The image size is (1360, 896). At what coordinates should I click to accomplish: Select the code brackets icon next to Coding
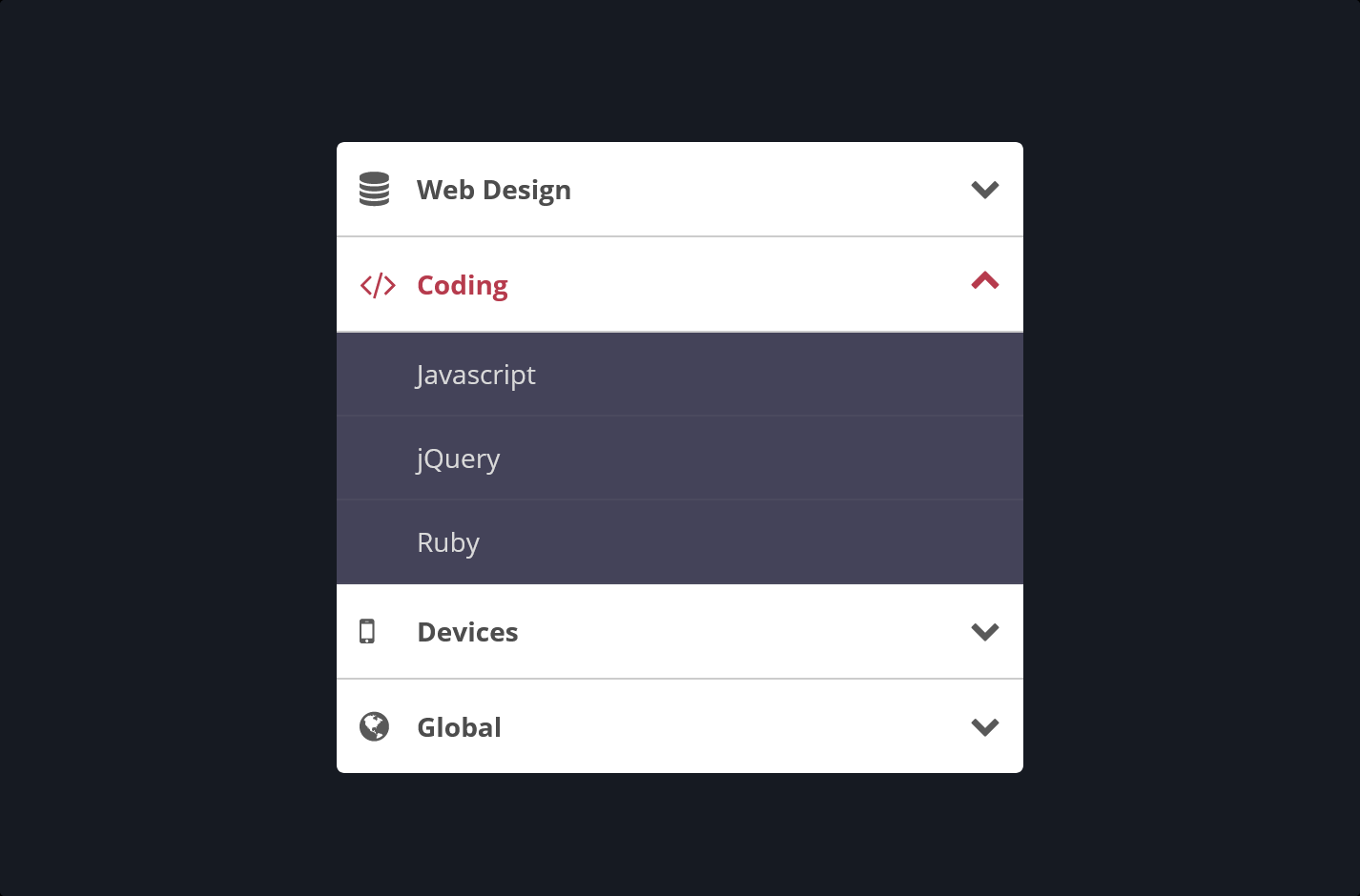(377, 284)
